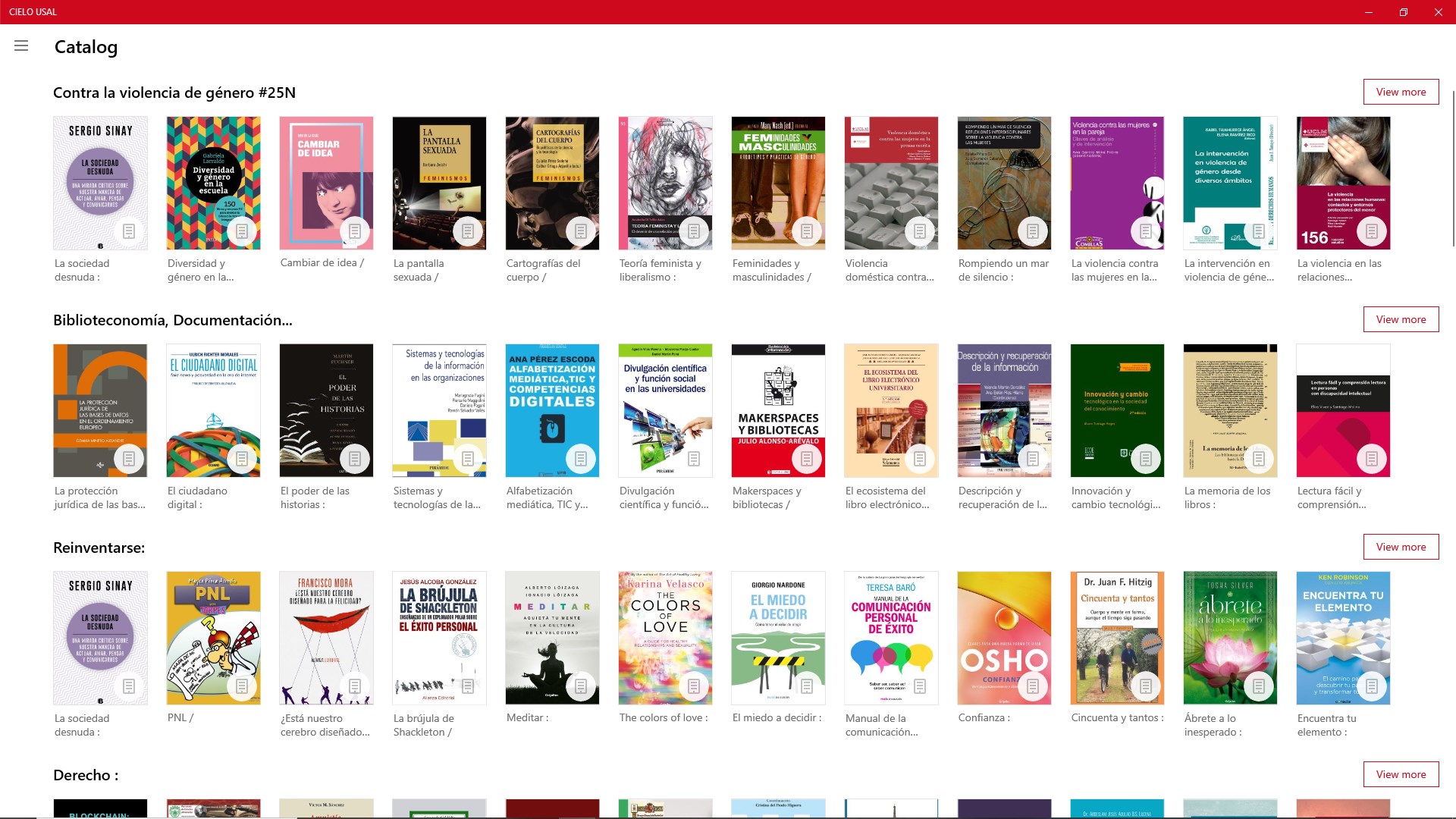View more books in Derecho section
This screenshot has width=1456, height=819.
pos(1401,774)
